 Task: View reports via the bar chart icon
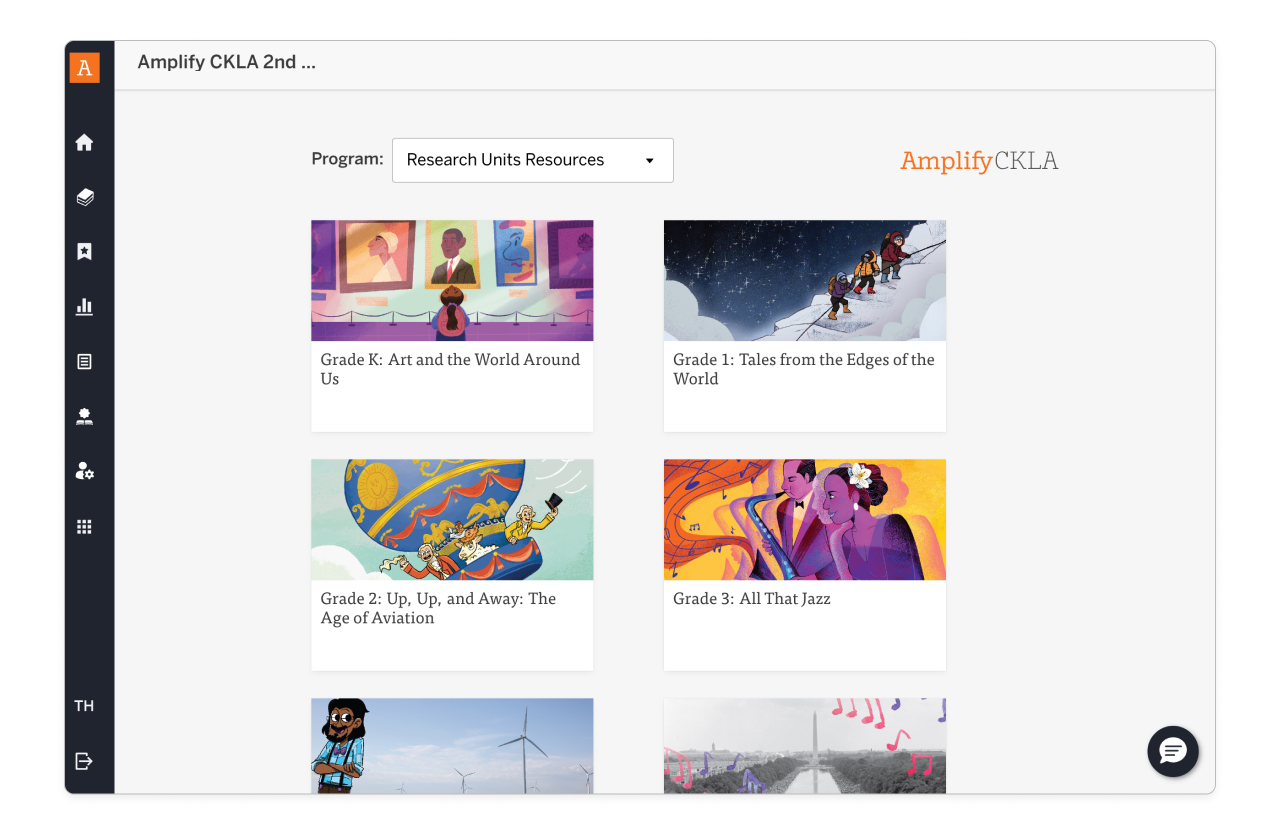point(85,307)
